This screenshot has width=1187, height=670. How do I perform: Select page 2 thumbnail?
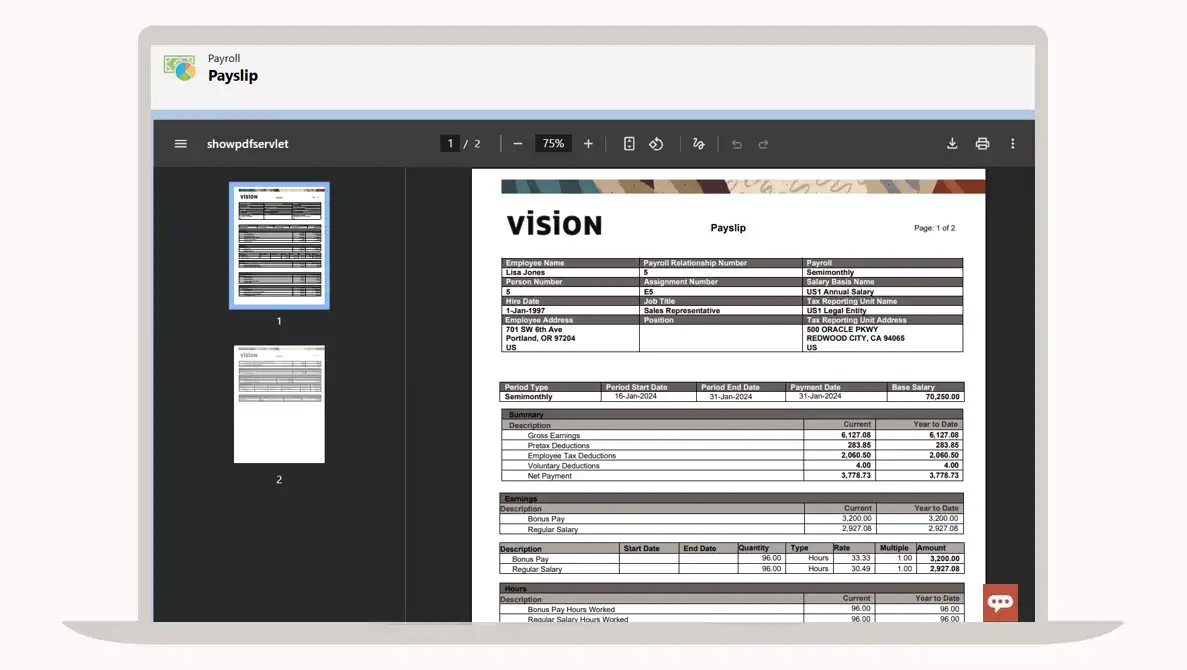279,404
